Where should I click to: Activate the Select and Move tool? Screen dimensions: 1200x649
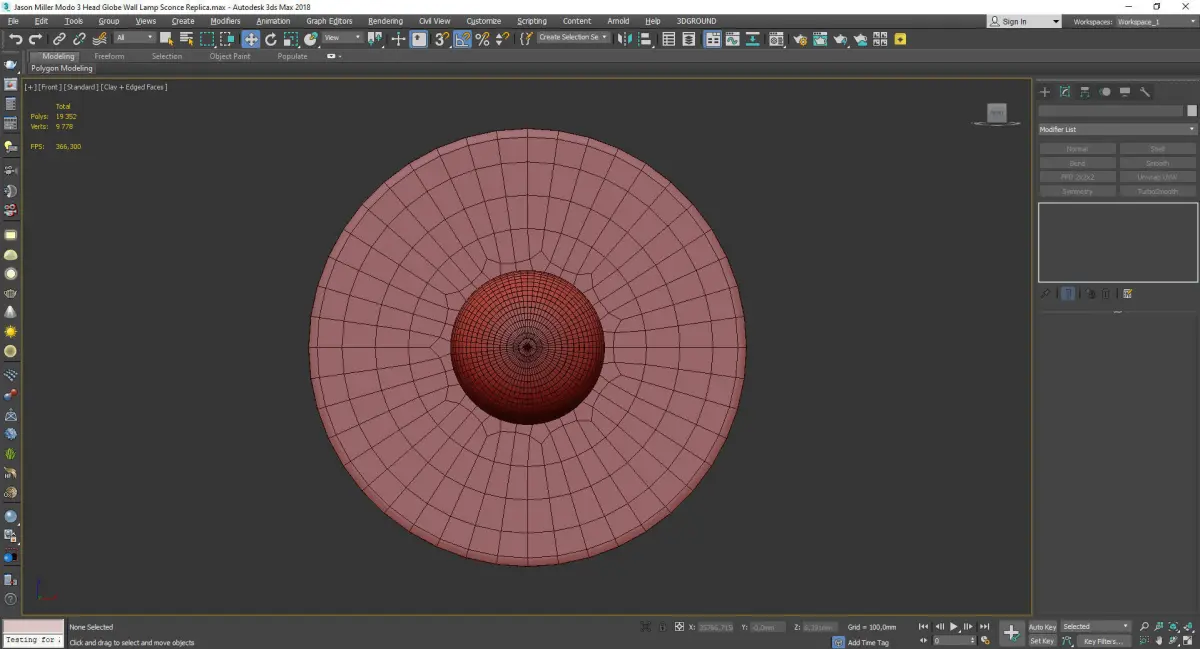[250, 39]
